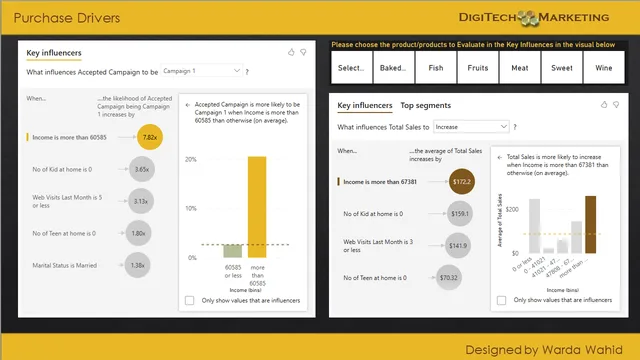Click 'Web Visits Last Month is 3 or less'
This screenshot has width=640, height=360.
coord(378,246)
